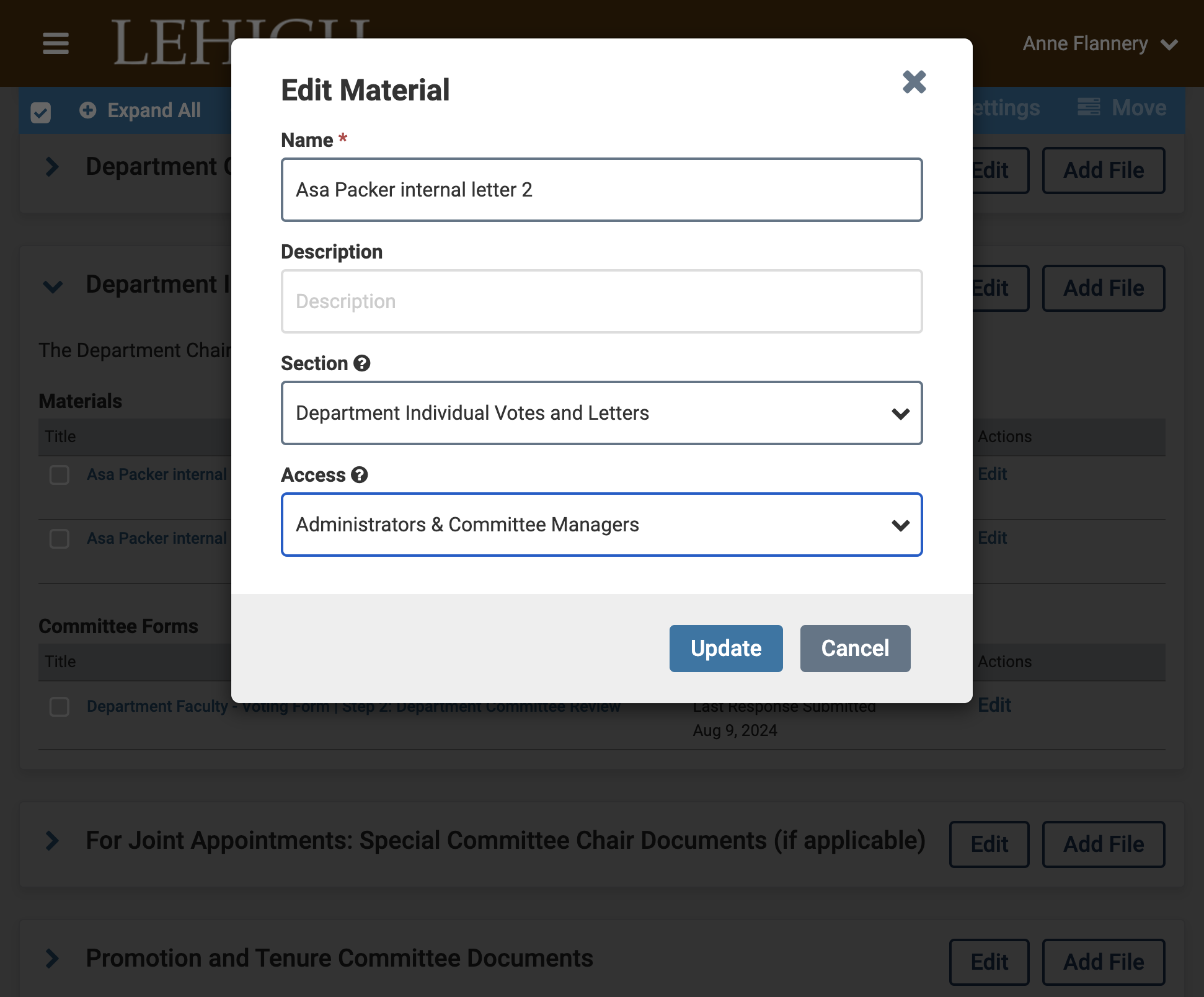Click the Move icon in the toolbar

[1089, 107]
